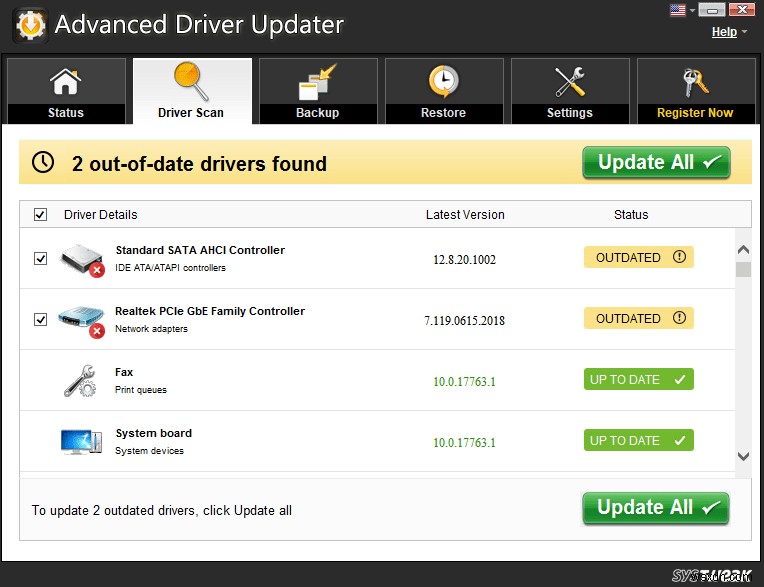Click the clock icon beside out-of-date drivers message
This screenshot has height=587, width=764.
pos(43,162)
